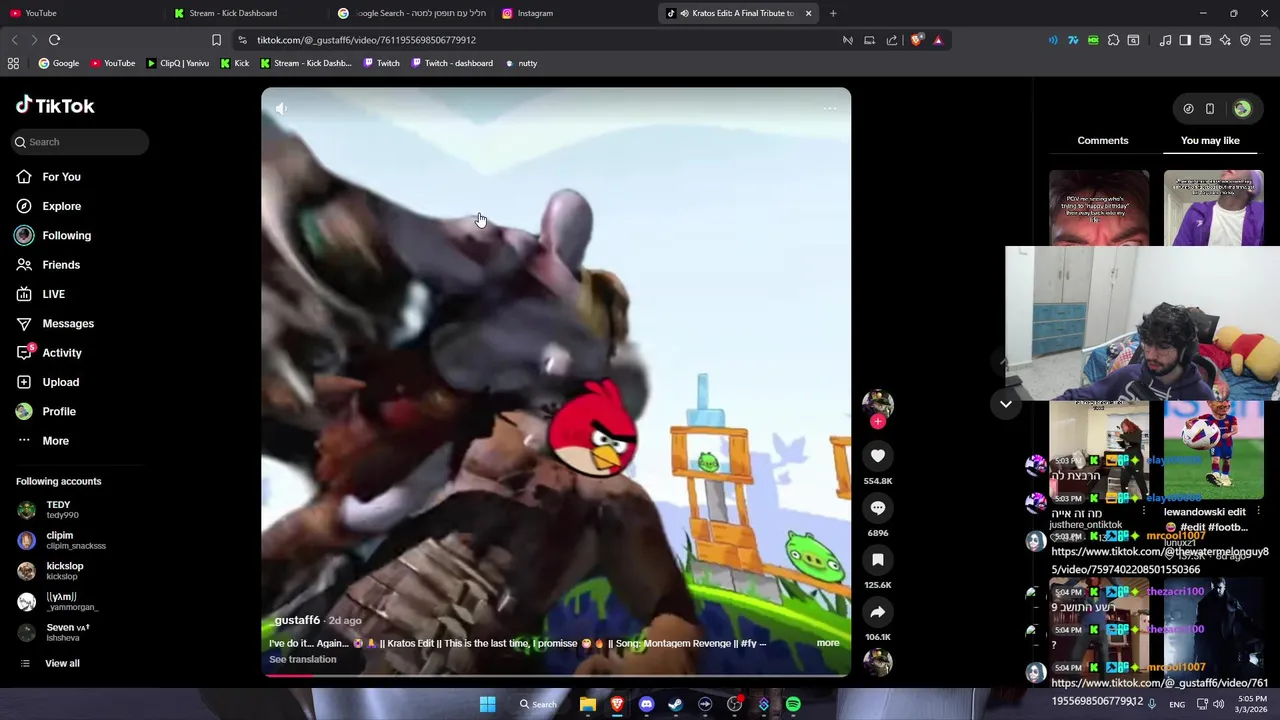Open Discord from the taskbar
This screenshot has height=720, width=1280.
point(646,704)
